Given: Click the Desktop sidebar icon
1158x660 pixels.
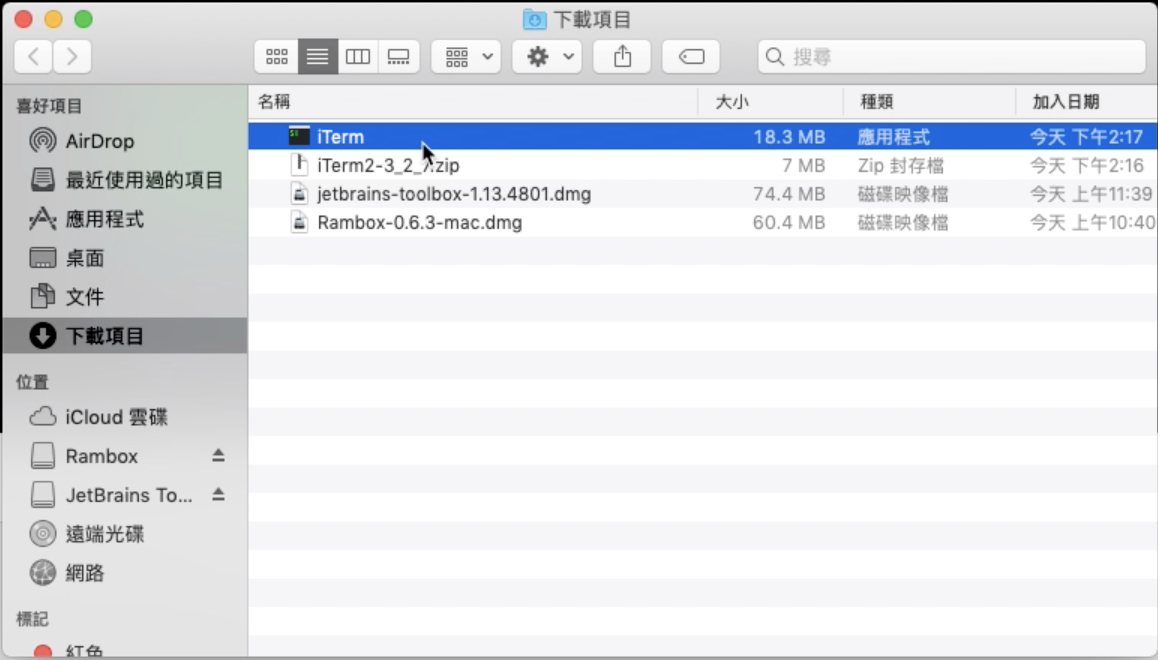Looking at the screenshot, I should [x=43, y=258].
